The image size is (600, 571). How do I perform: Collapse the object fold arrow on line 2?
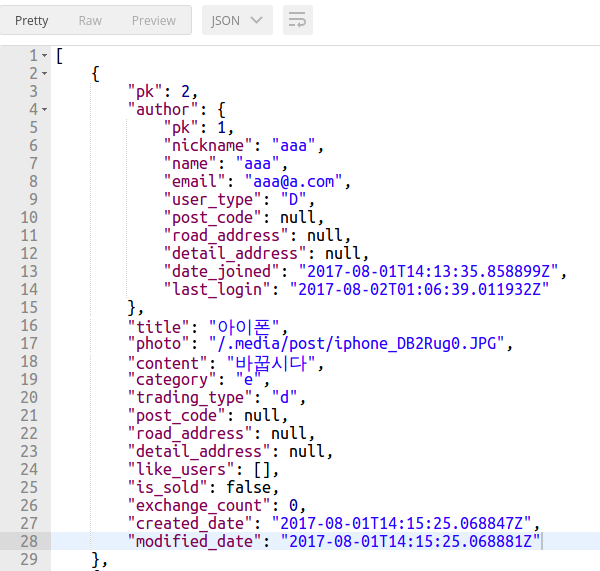tap(44, 73)
